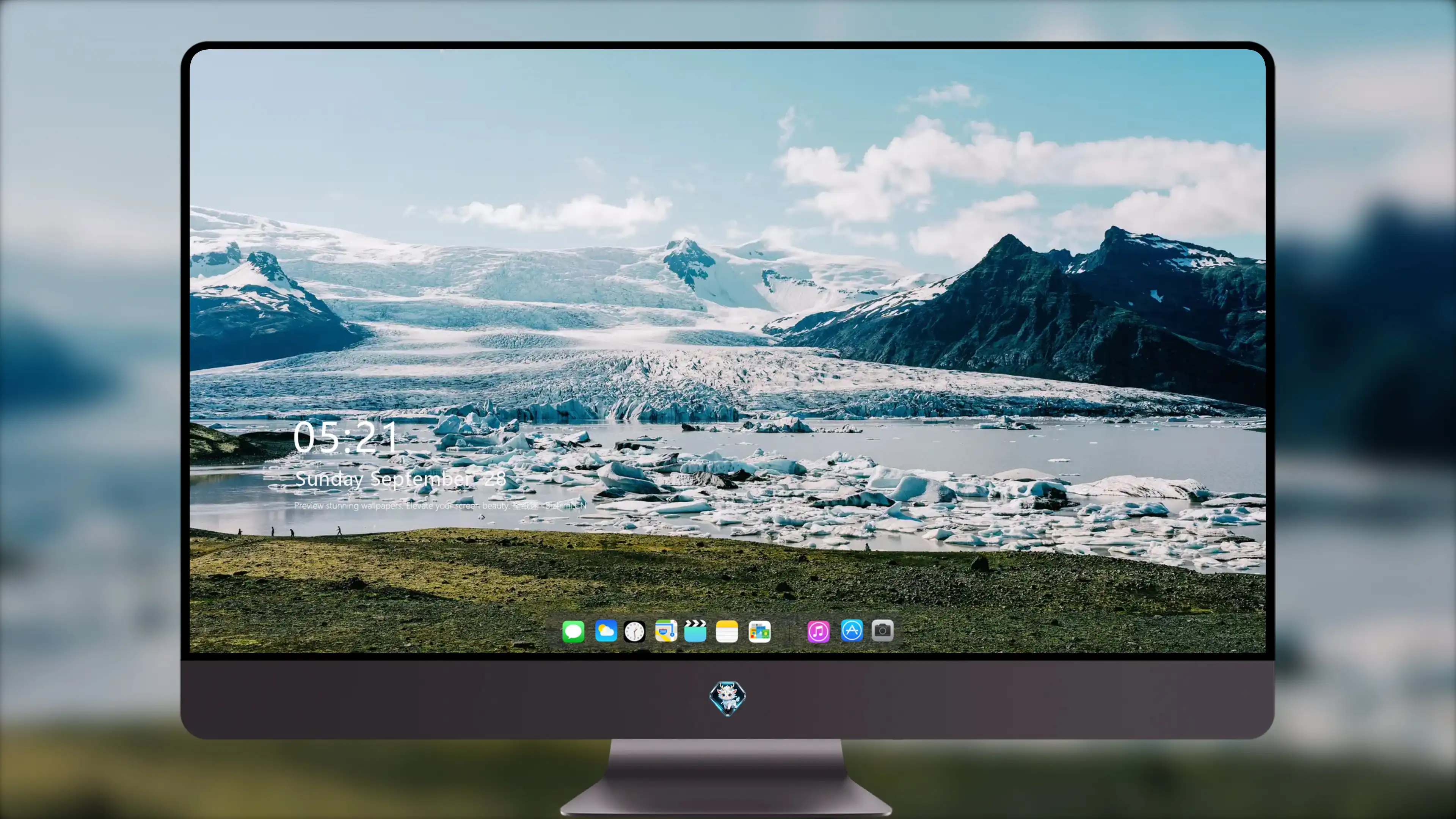Launch the pink iTunes music app

pos(819,631)
